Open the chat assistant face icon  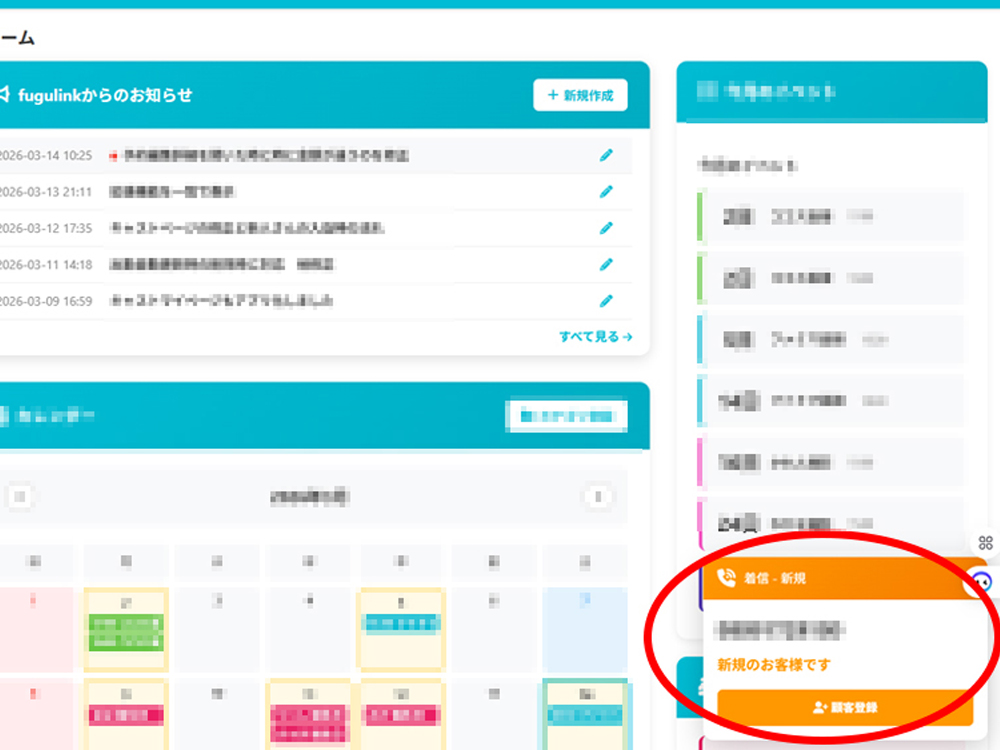tap(982, 581)
